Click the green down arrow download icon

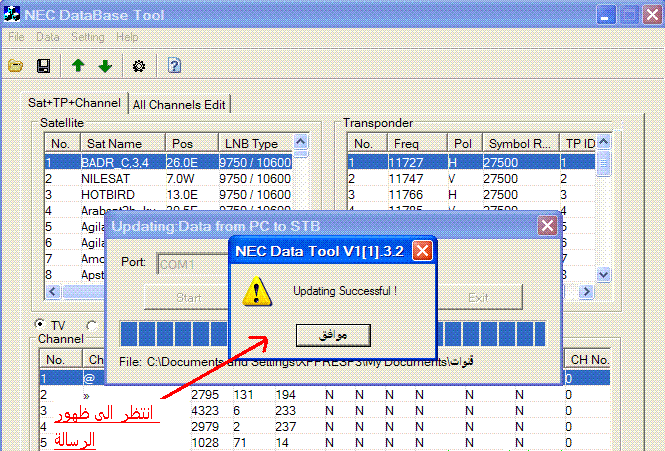tap(105, 66)
